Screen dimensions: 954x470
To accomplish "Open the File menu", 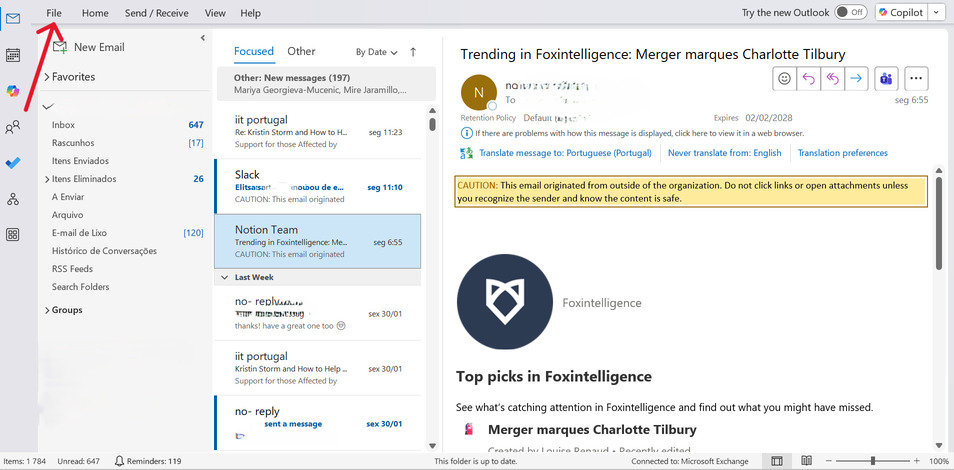I will point(54,13).
